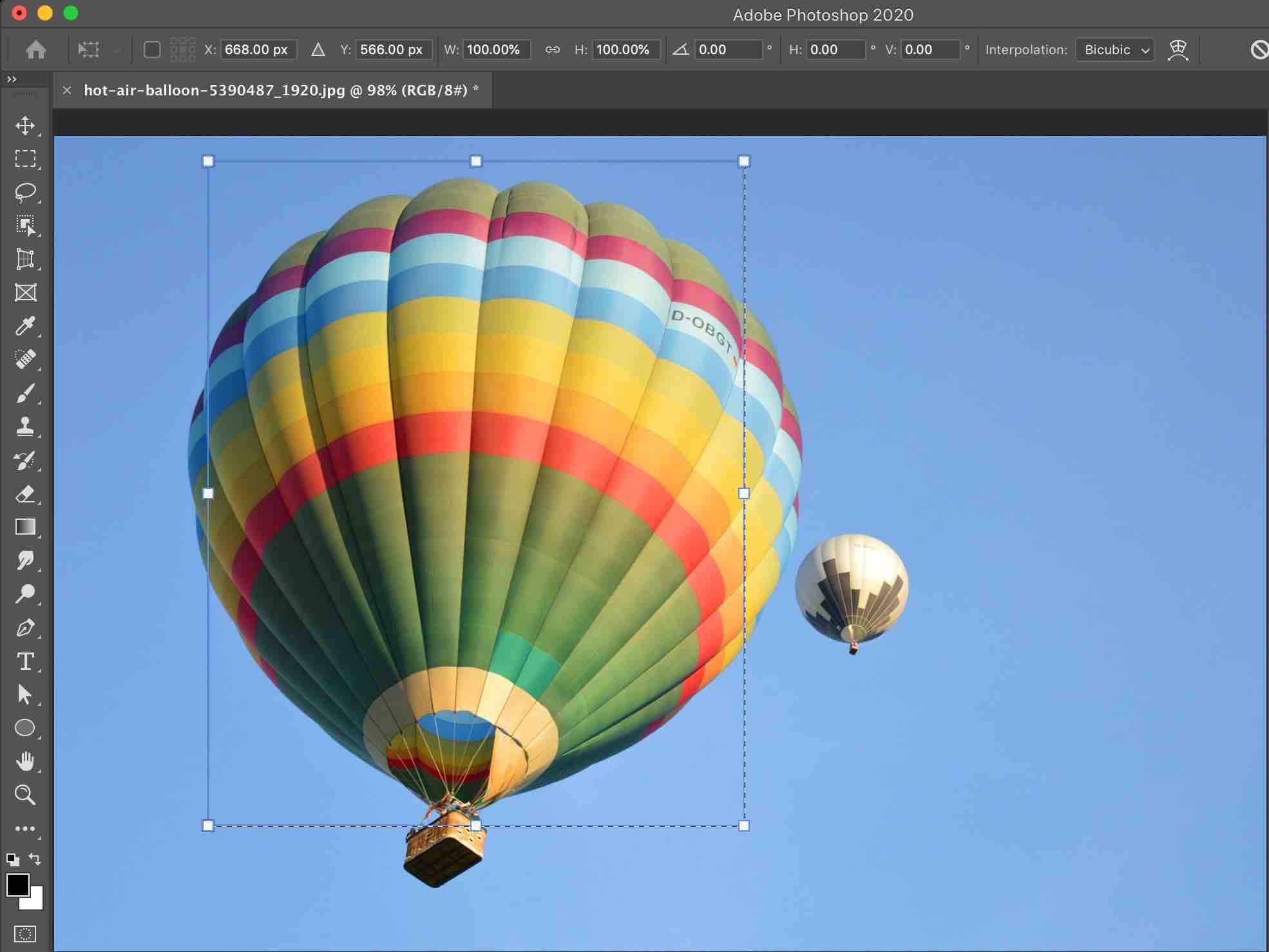The image size is (1269, 952).
Task: Cancel the transform with the circle-slash button
Action: [x=1259, y=50]
